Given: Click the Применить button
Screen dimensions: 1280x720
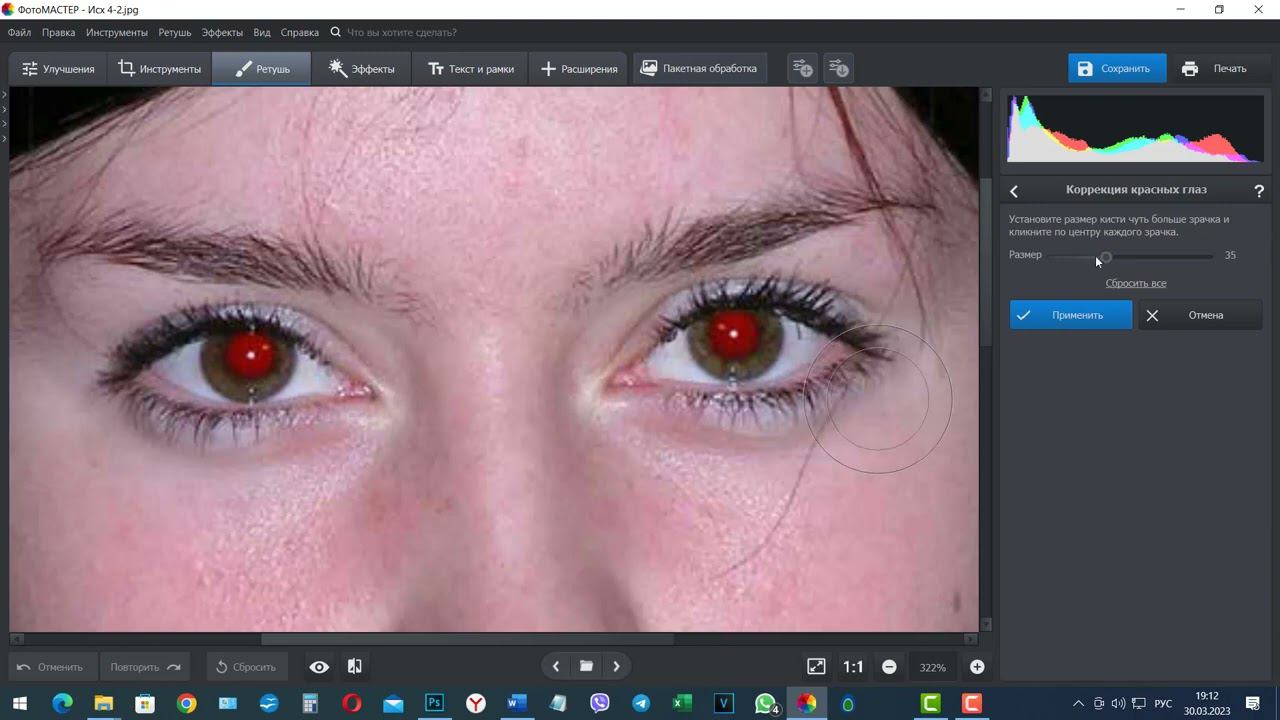Looking at the screenshot, I should pyautogui.click(x=1070, y=315).
